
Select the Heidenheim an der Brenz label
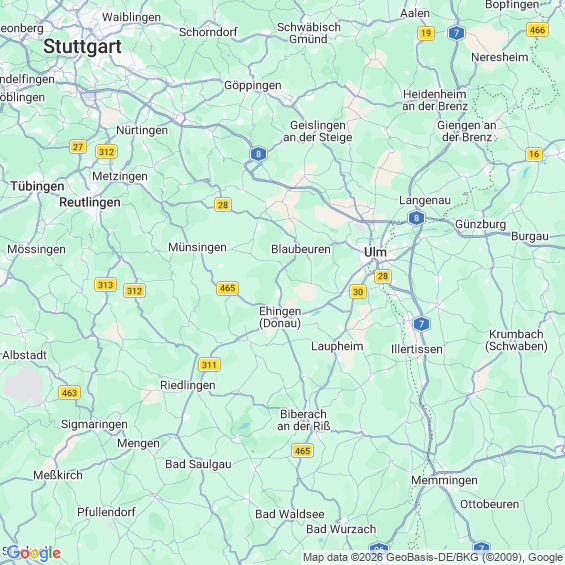(x=435, y=100)
